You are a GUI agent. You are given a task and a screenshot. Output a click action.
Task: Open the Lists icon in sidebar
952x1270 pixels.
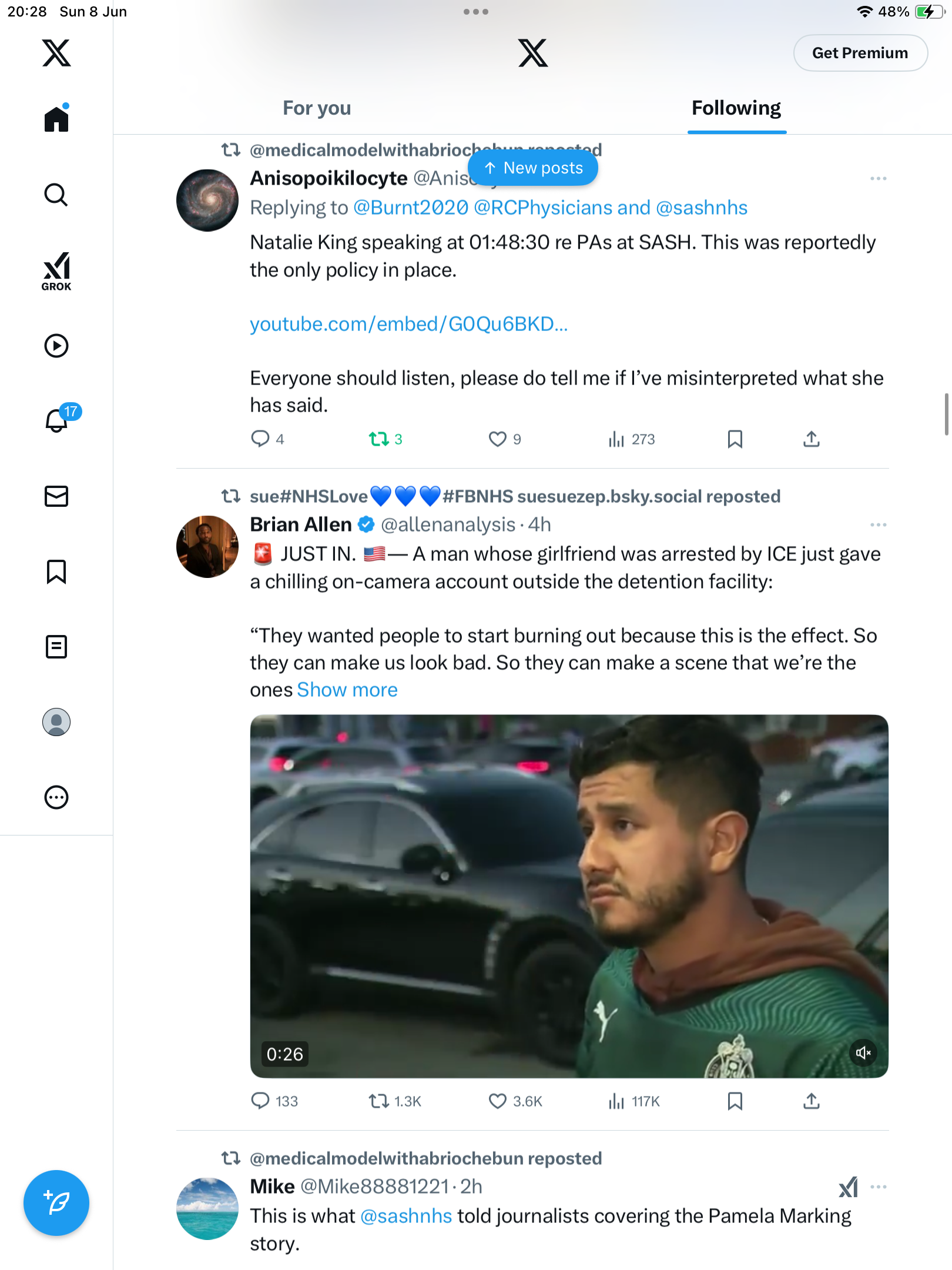tap(56, 647)
